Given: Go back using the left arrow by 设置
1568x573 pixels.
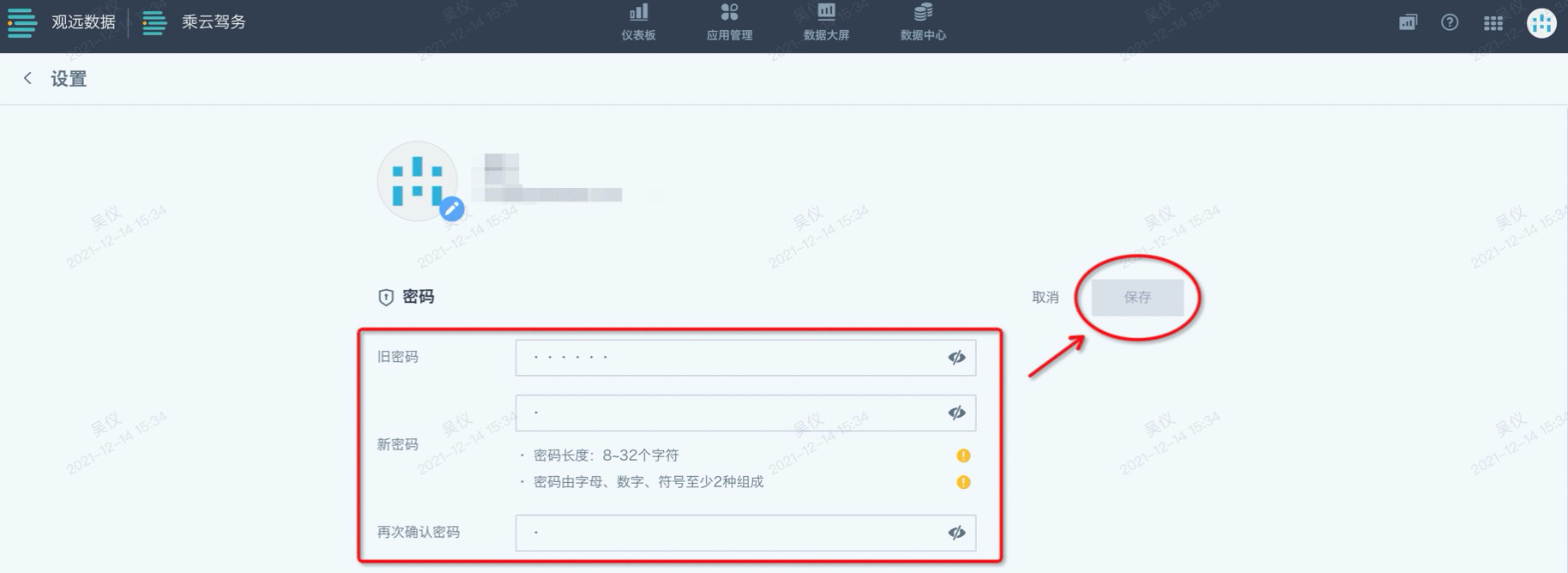Looking at the screenshot, I should coord(27,79).
